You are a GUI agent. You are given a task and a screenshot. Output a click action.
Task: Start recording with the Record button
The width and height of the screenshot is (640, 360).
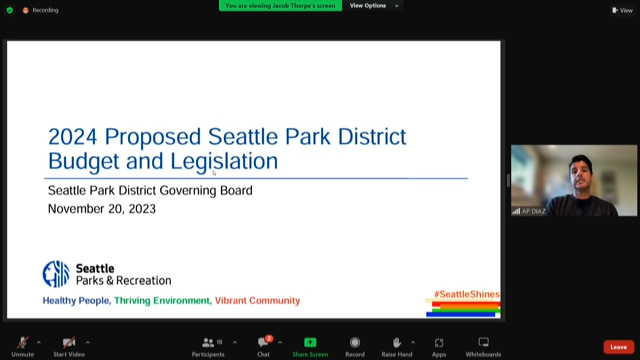tap(355, 347)
